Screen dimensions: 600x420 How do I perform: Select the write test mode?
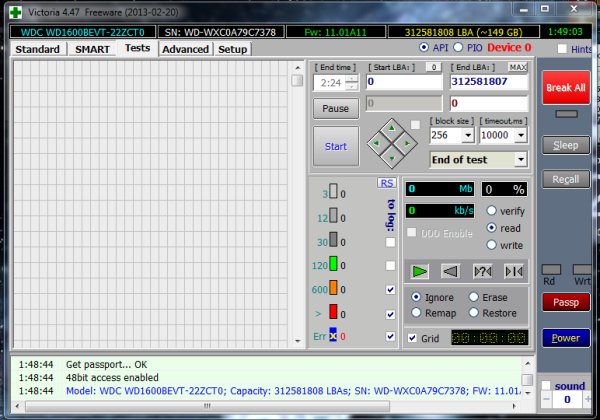coord(491,245)
